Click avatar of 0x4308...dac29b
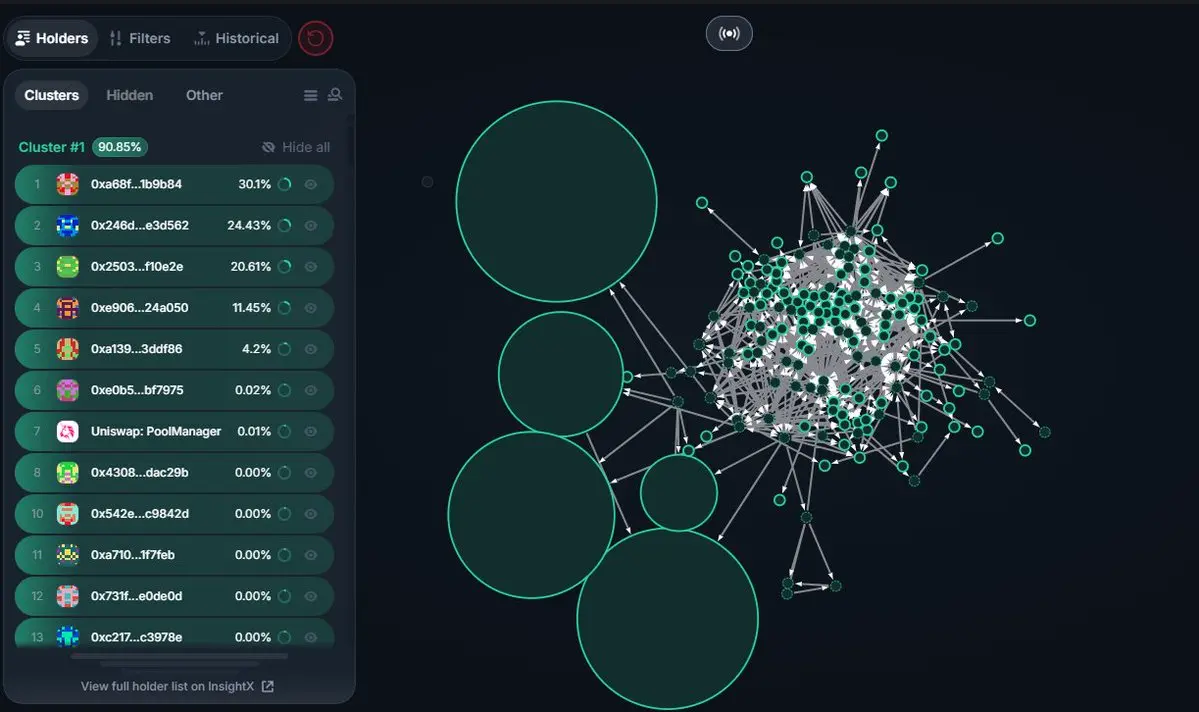 click(67, 473)
